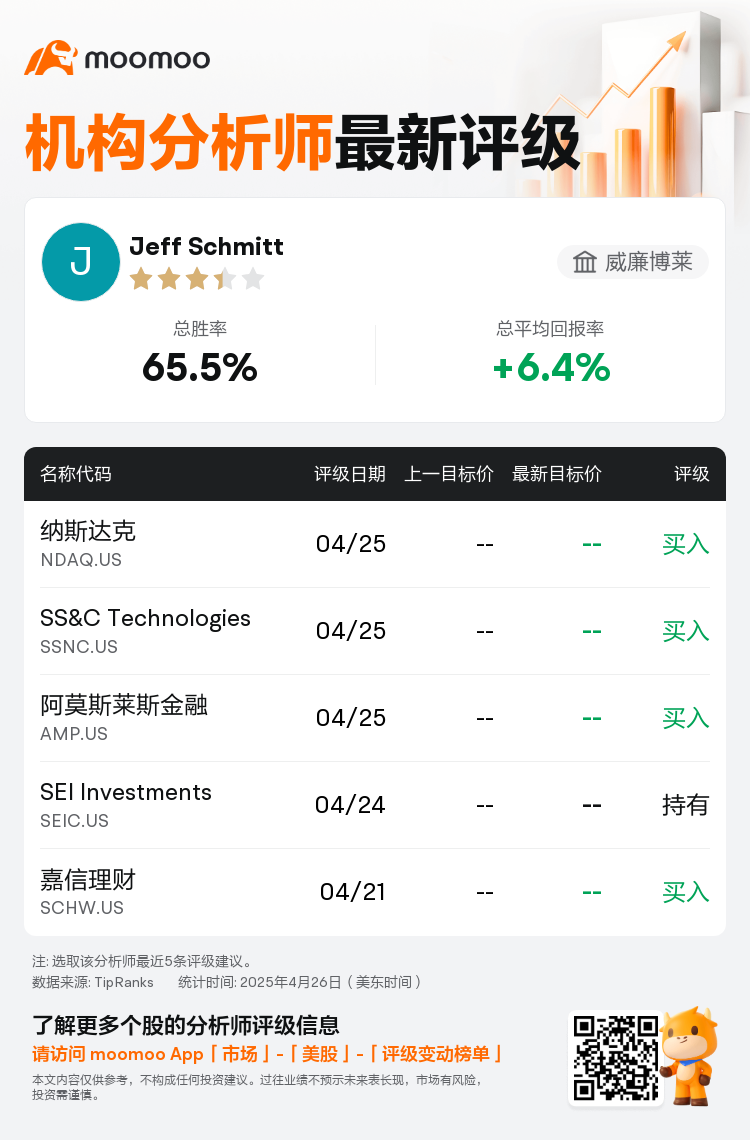Screen dimensions: 750x1140
Task: Click Jeff Schmitt's round avatar icon
Action: [x=81, y=262]
